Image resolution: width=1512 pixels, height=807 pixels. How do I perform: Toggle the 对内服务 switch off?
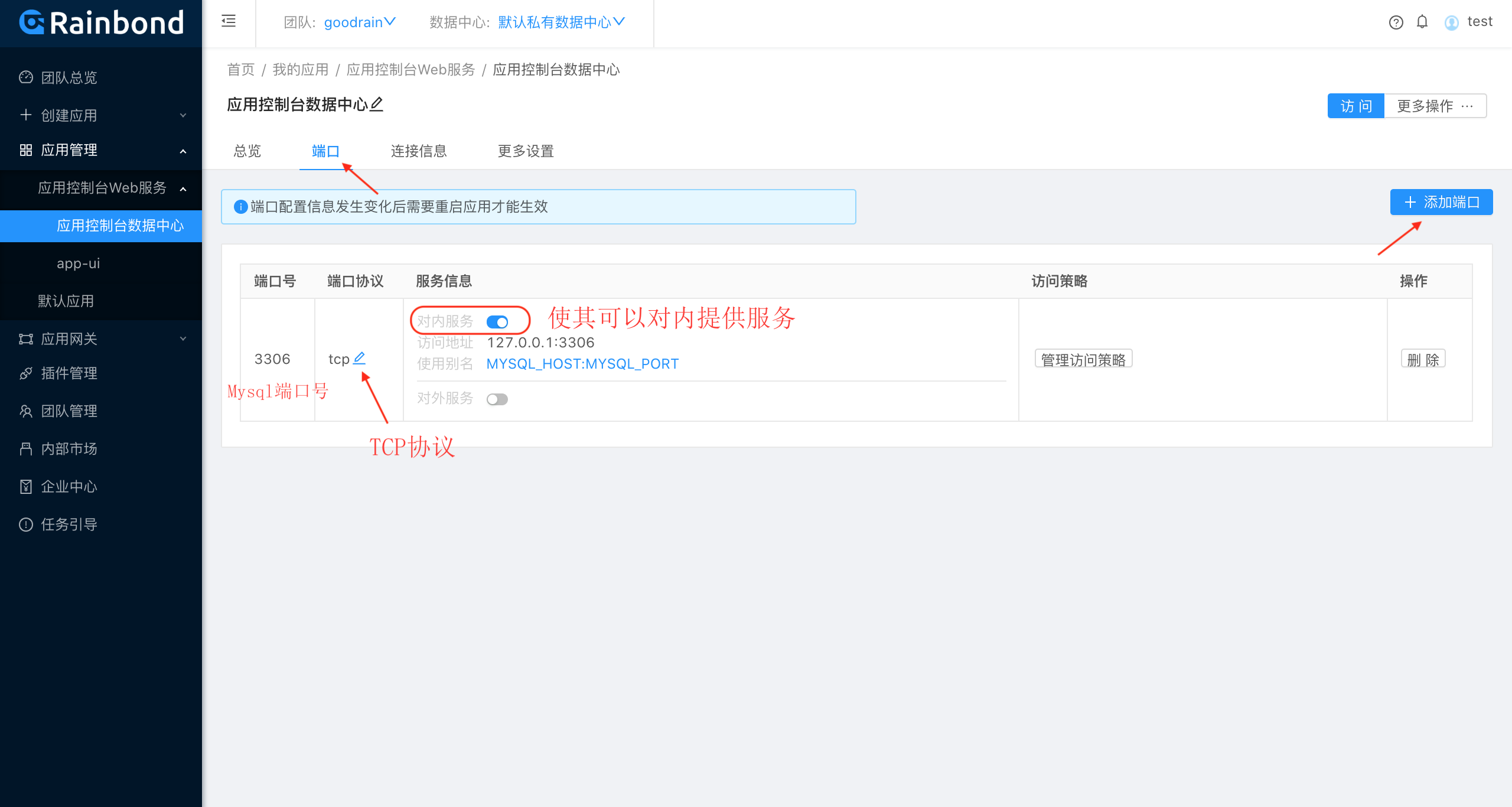click(x=497, y=322)
